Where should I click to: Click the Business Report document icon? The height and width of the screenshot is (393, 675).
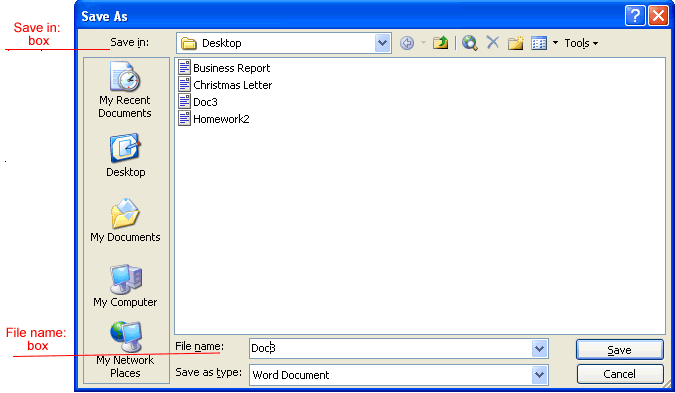coord(184,68)
